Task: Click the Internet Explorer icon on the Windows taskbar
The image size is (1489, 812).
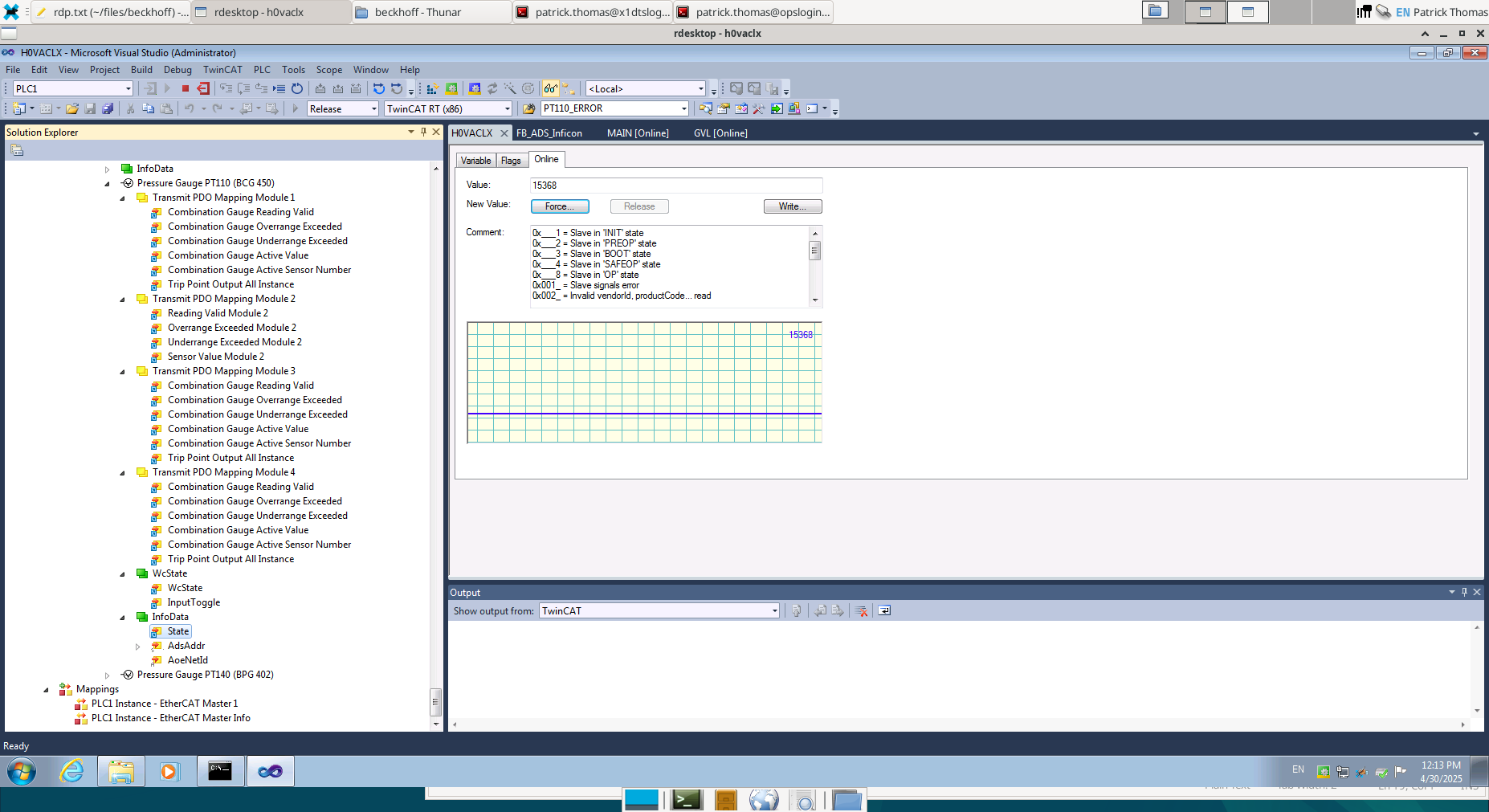Action: 72,772
